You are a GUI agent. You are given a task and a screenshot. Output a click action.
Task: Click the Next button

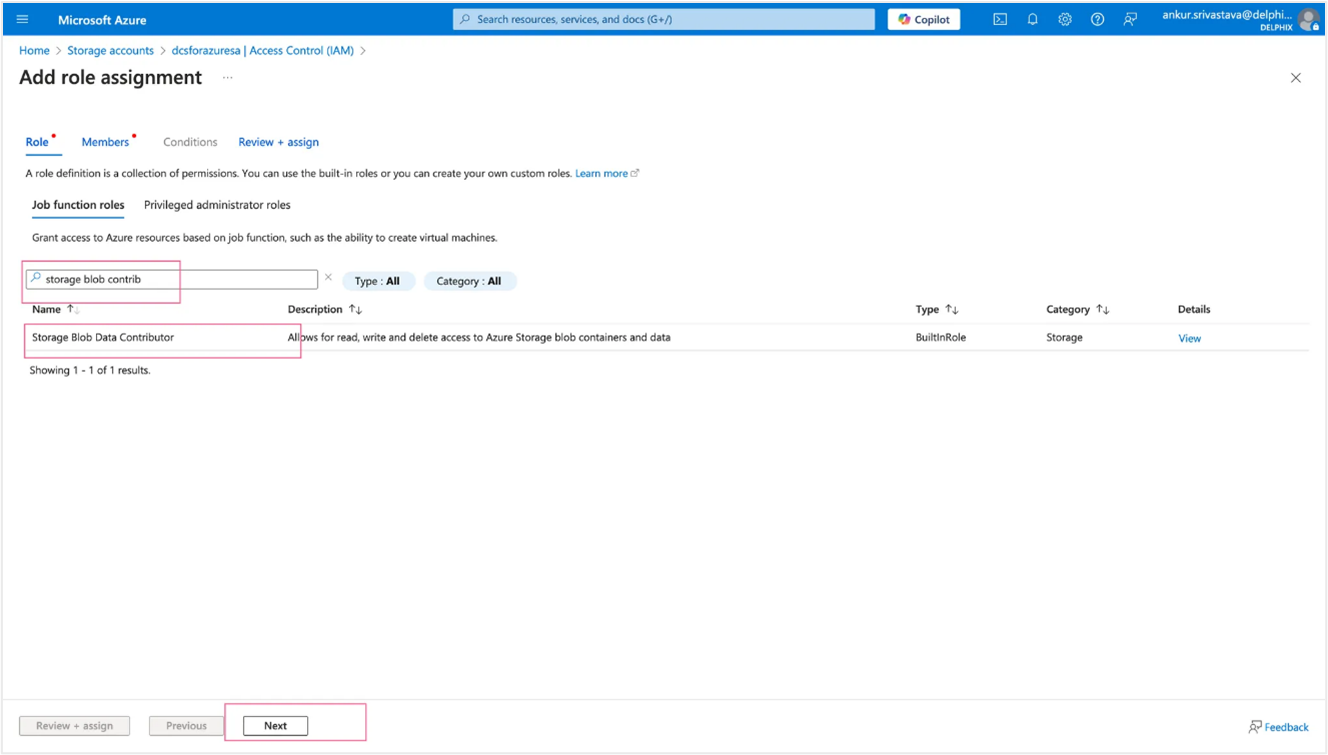pos(275,725)
